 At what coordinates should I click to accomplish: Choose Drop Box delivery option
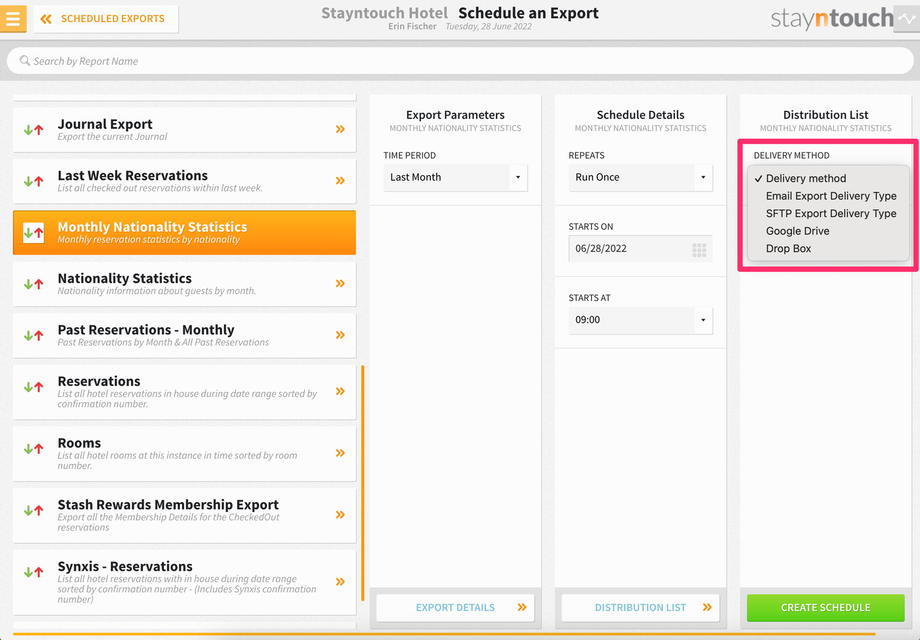pos(828,249)
